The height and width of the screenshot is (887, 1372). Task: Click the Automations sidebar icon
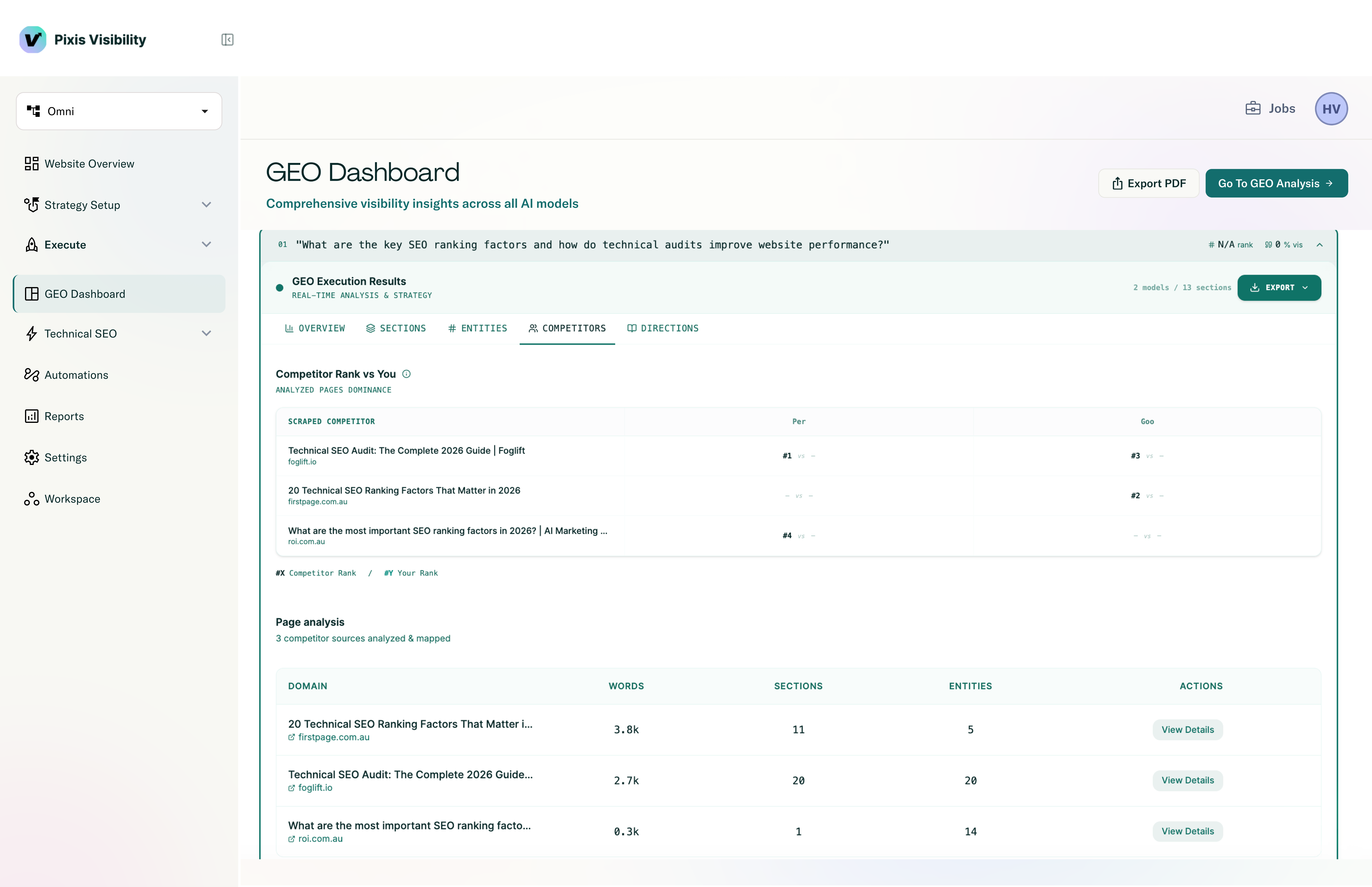tap(32, 375)
